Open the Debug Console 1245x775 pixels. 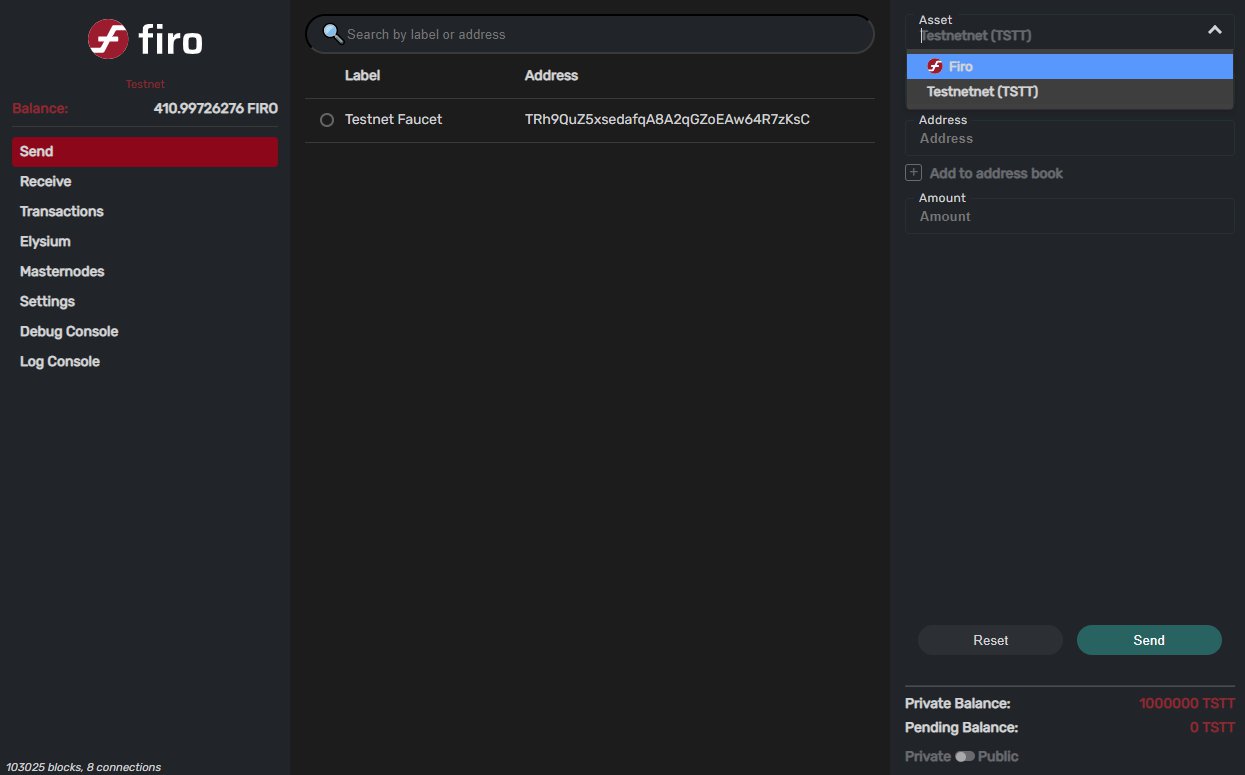pyautogui.click(x=145, y=331)
